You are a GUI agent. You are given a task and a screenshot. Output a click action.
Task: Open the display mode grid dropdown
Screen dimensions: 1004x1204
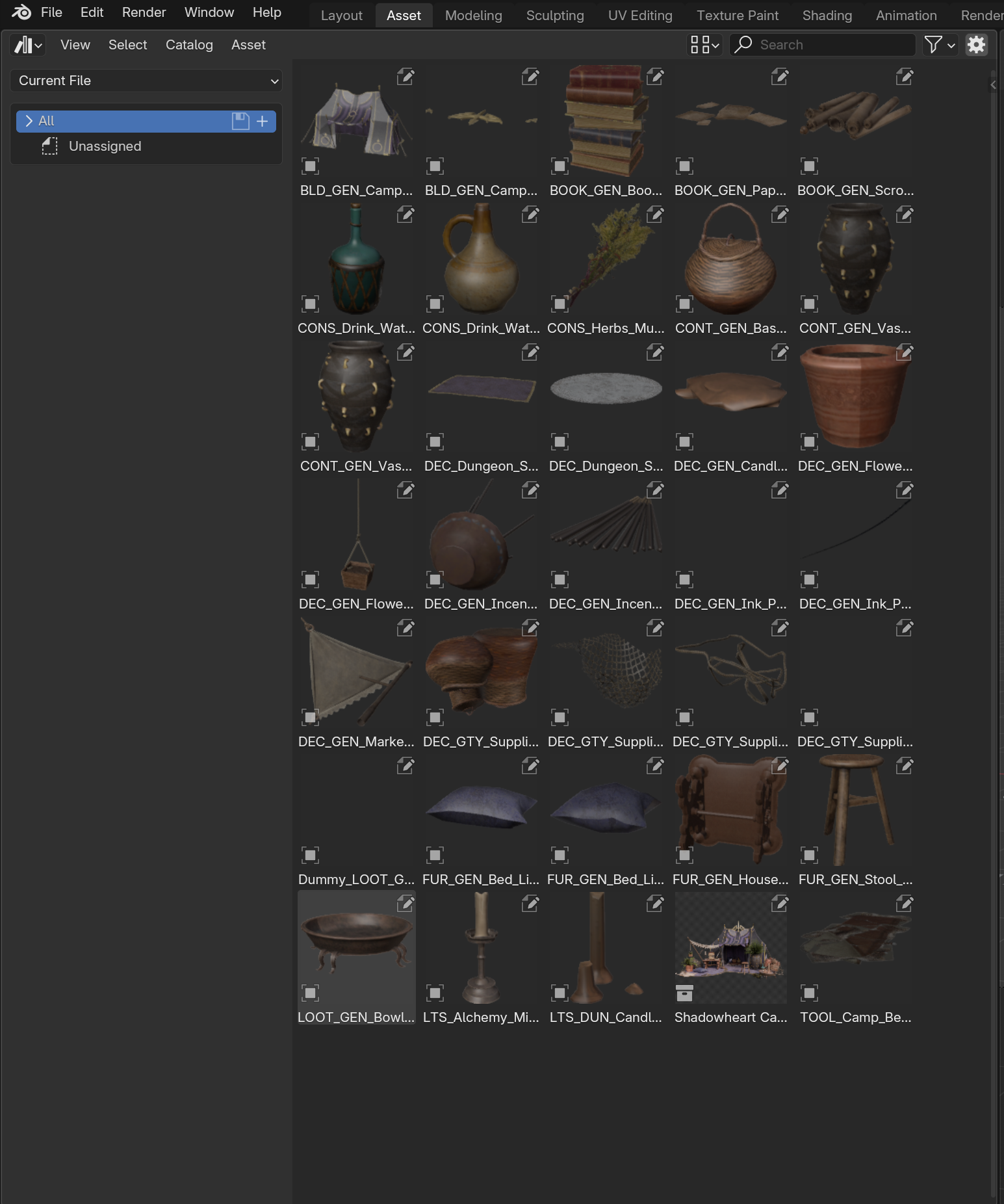tap(704, 45)
